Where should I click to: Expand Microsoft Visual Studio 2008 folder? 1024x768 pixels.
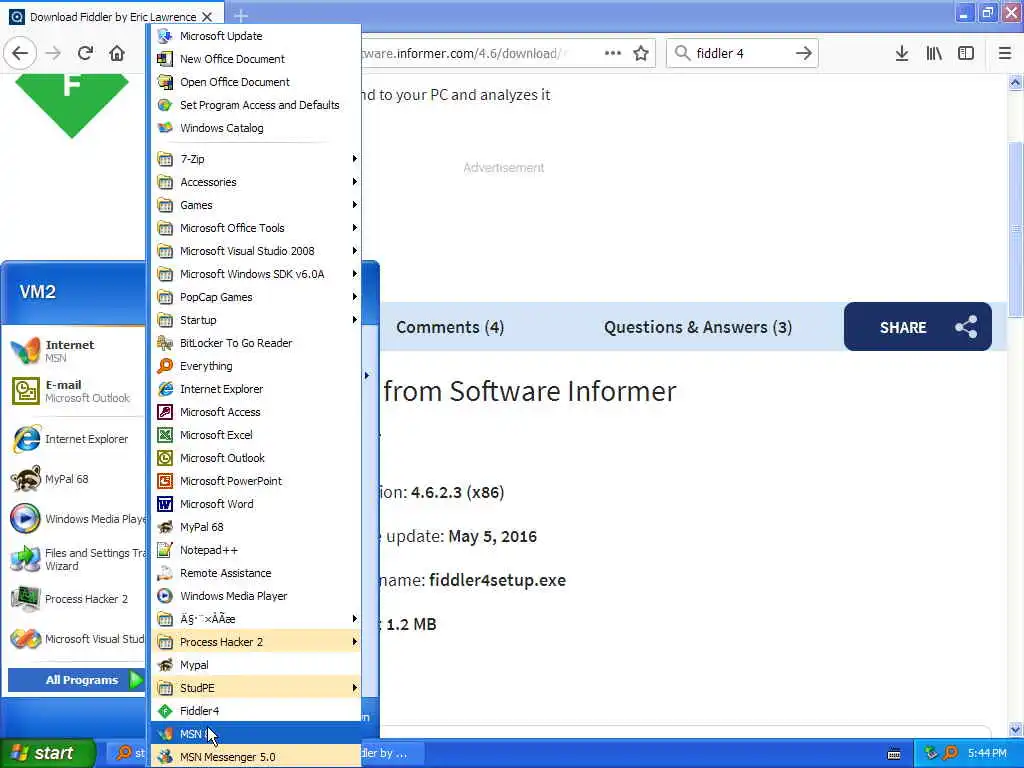(256, 251)
